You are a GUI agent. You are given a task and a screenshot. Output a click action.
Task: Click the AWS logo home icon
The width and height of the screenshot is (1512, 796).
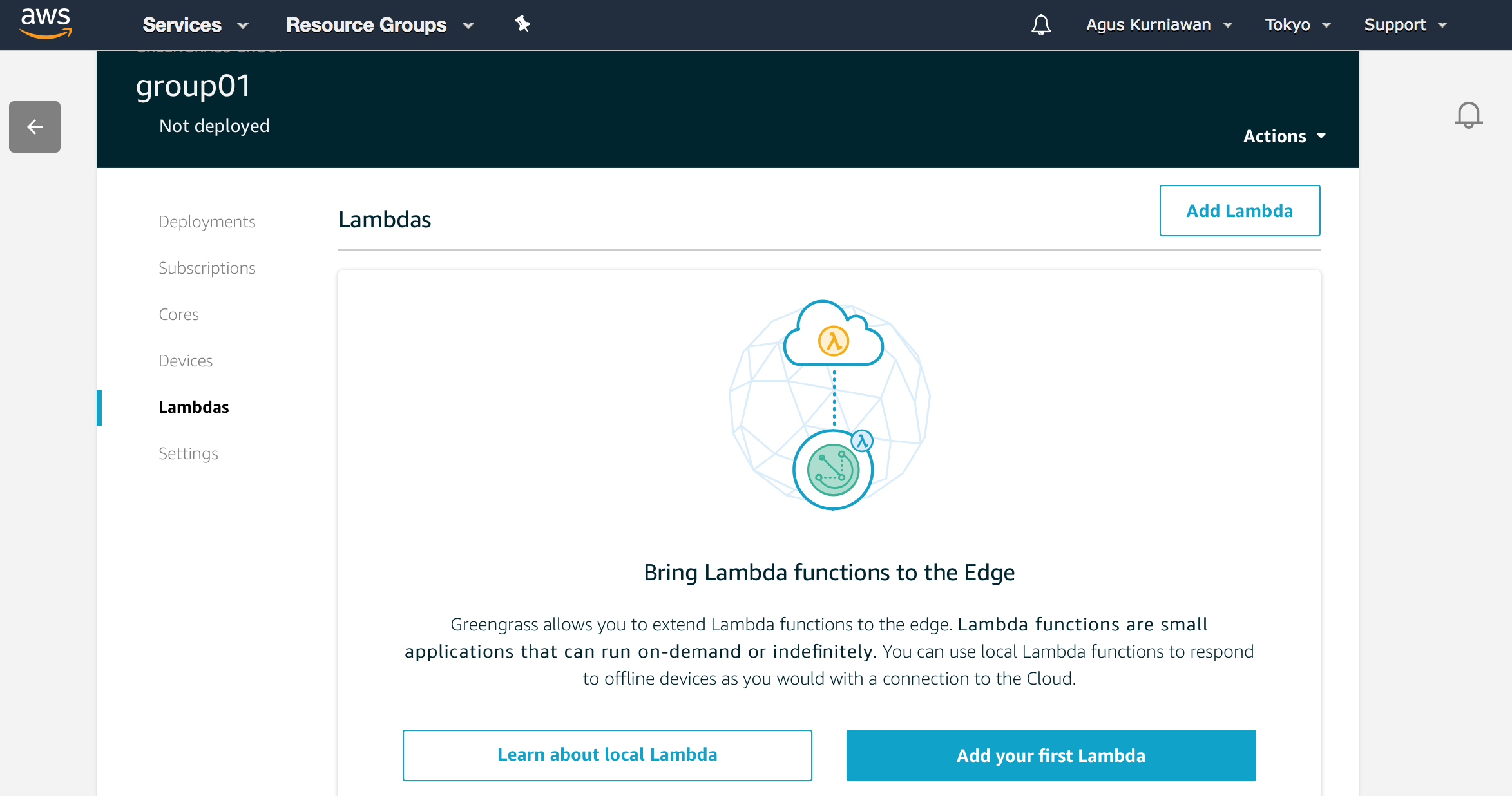(45, 23)
